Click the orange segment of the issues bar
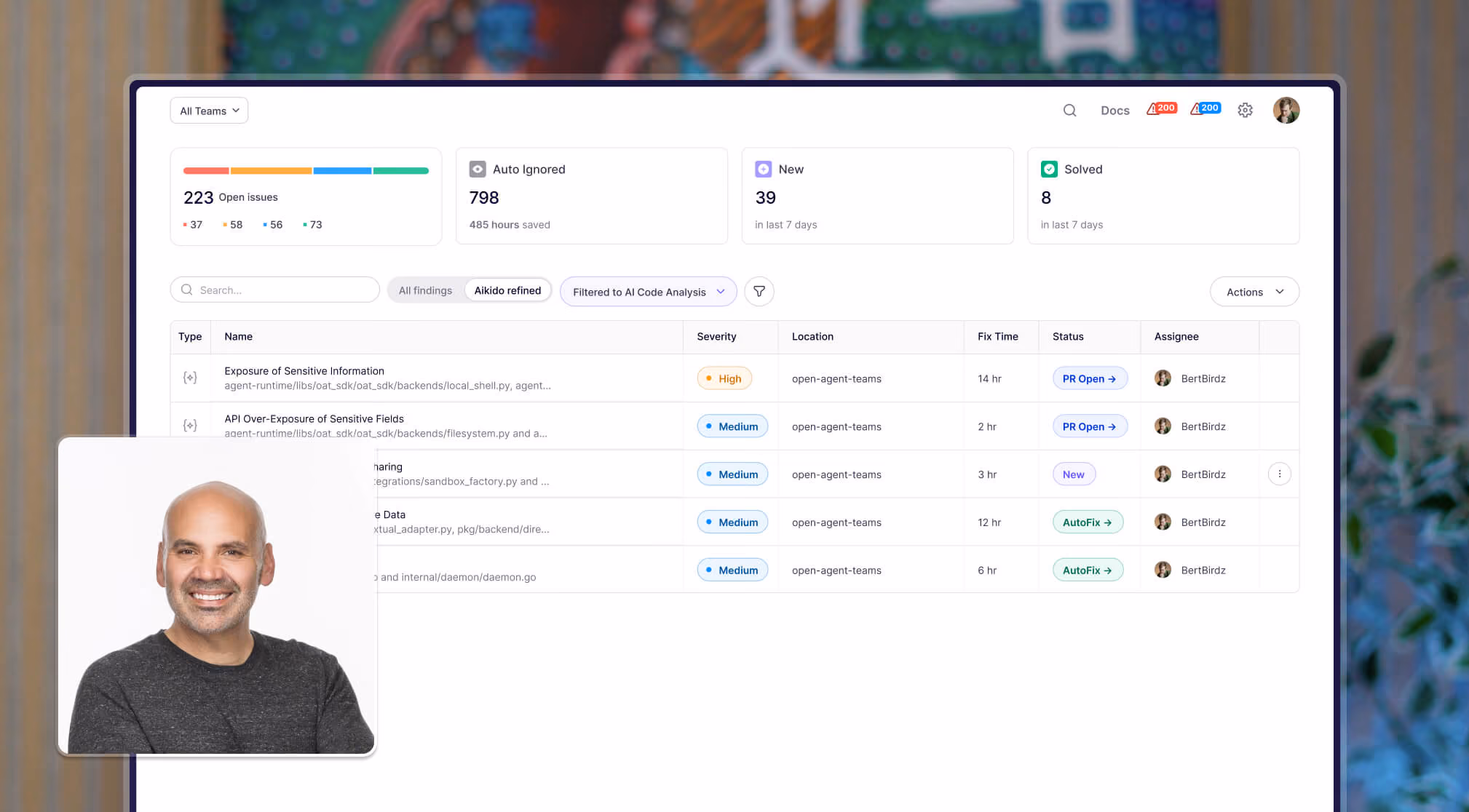Image resolution: width=1469 pixels, height=812 pixels. [272, 171]
